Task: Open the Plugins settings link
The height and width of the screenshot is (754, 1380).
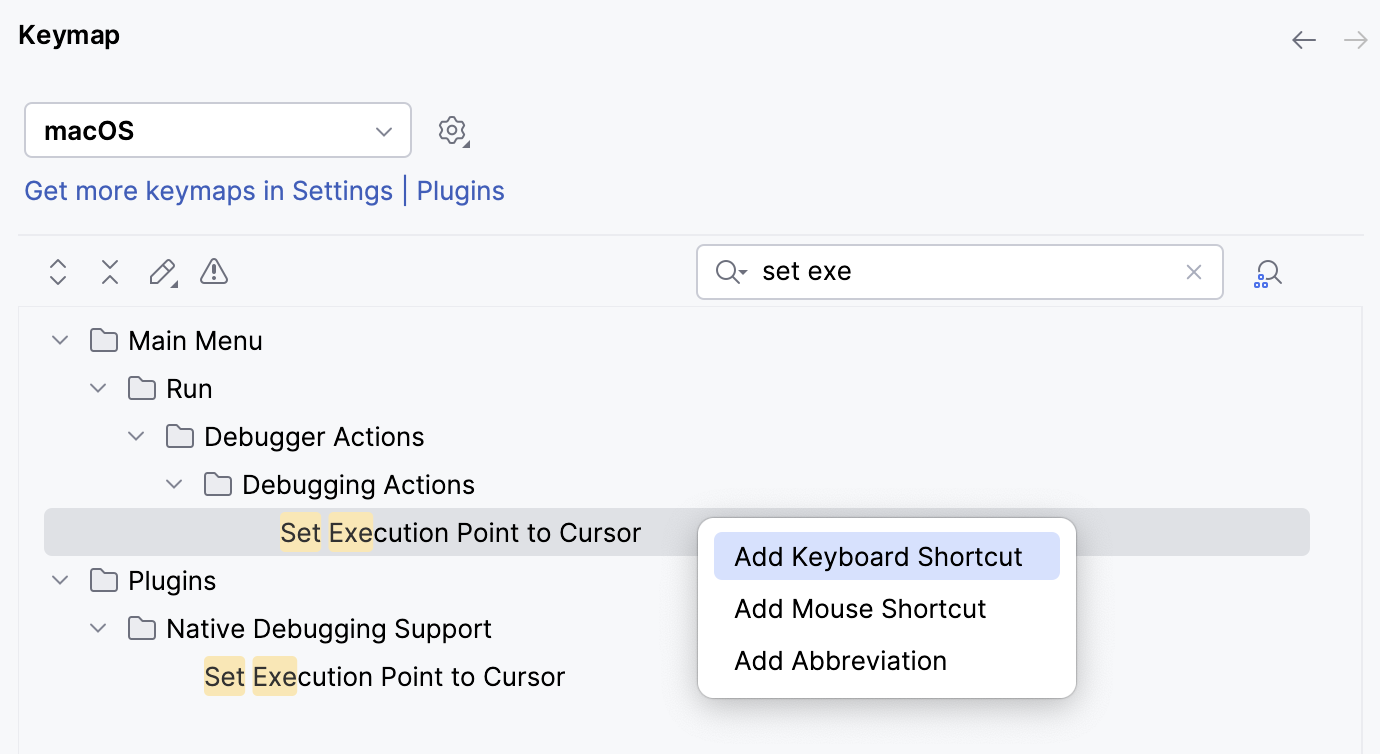Action: pos(460,191)
